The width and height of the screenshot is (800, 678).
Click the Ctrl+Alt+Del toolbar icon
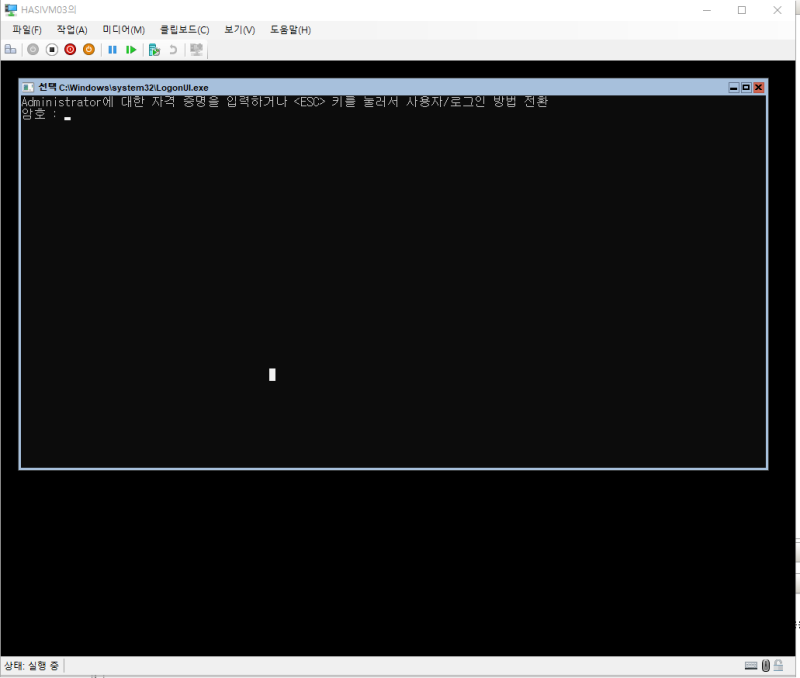pos(10,49)
